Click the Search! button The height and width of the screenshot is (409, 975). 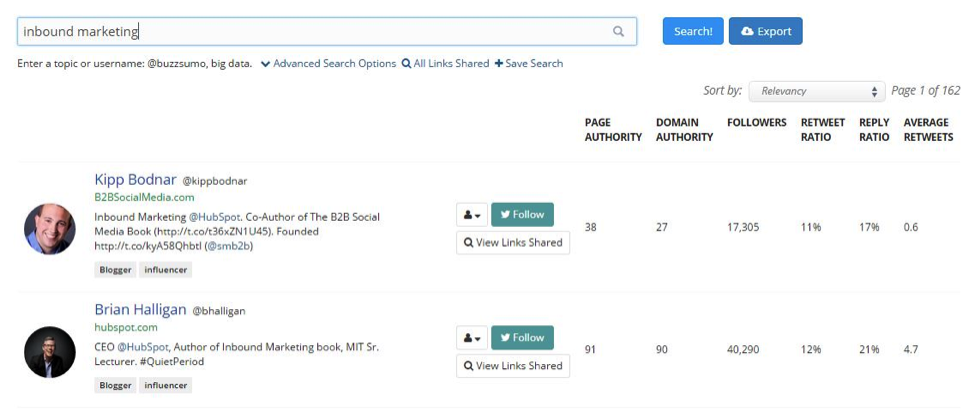(x=693, y=31)
